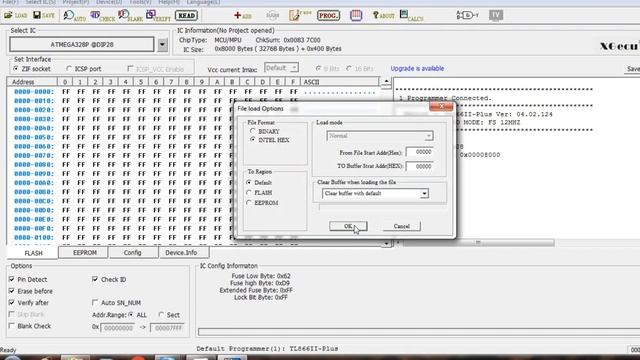Open the Language menu
This screenshot has height=360, width=640.
click(x=203, y=2)
